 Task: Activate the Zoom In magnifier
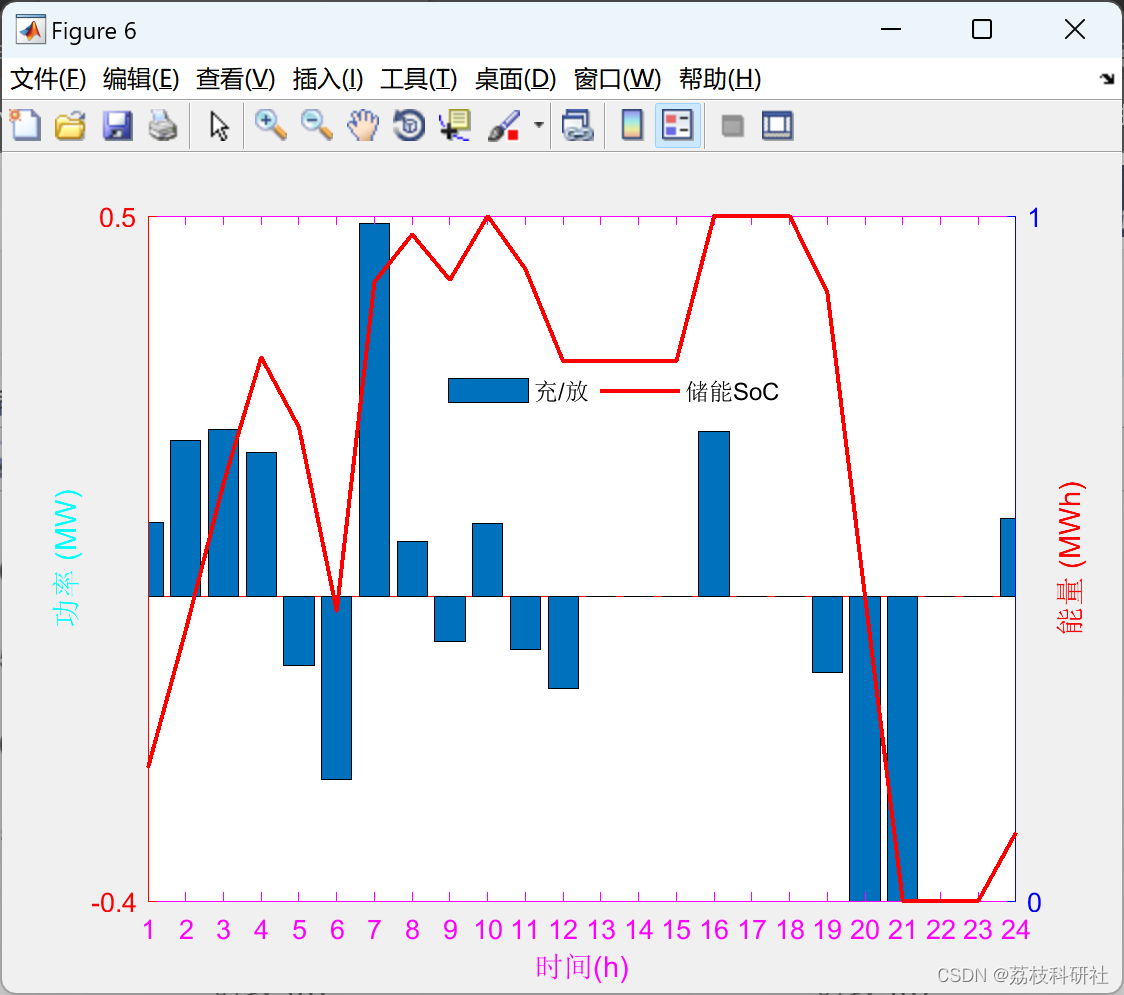[x=271, y=125]
